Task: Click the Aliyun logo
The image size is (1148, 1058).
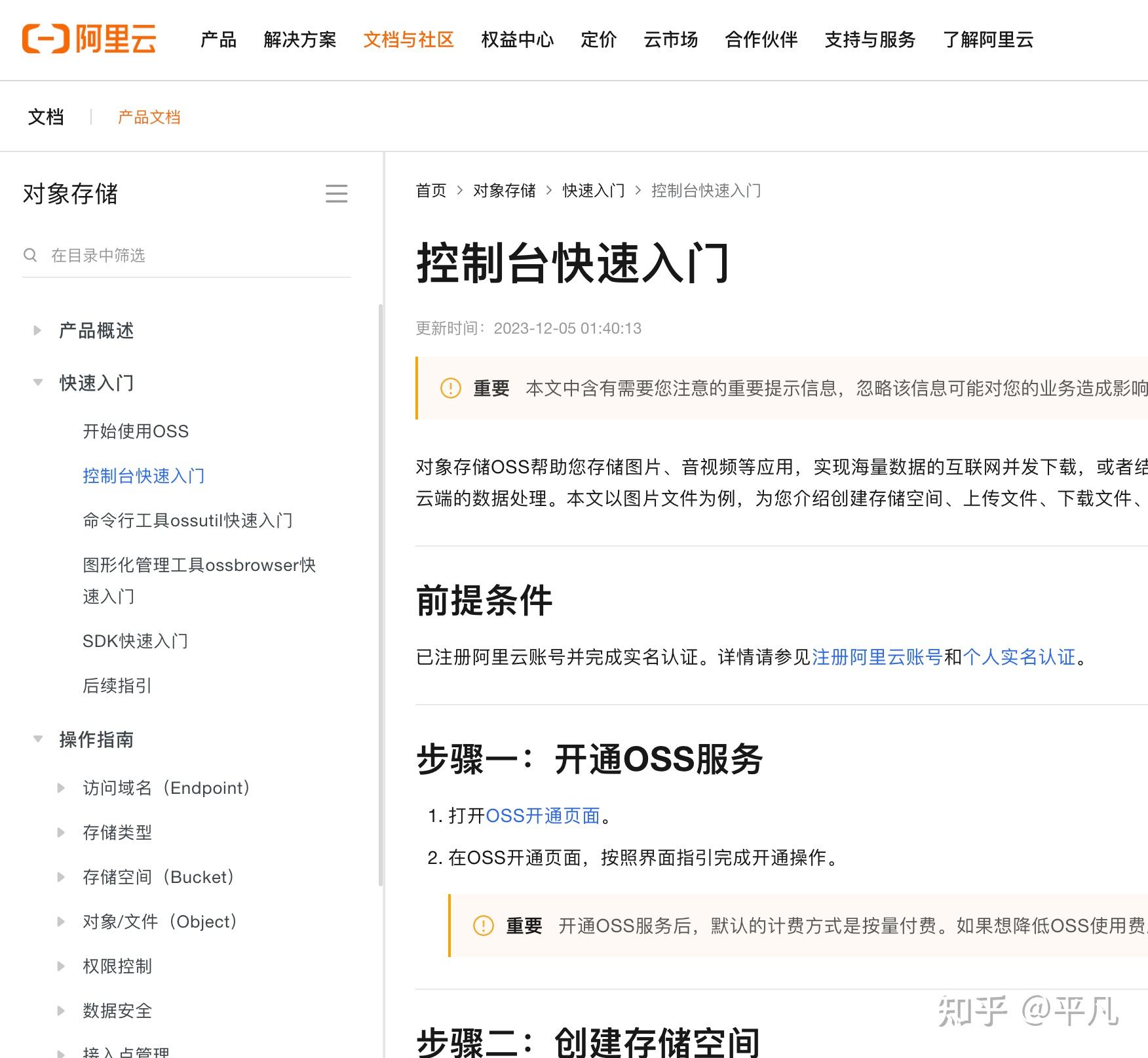Action: [x=89, y=39]
